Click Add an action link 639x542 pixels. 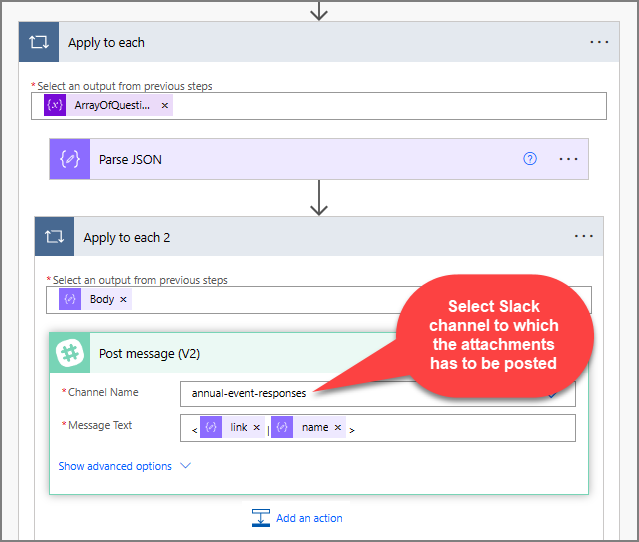(x=309, y=518)
